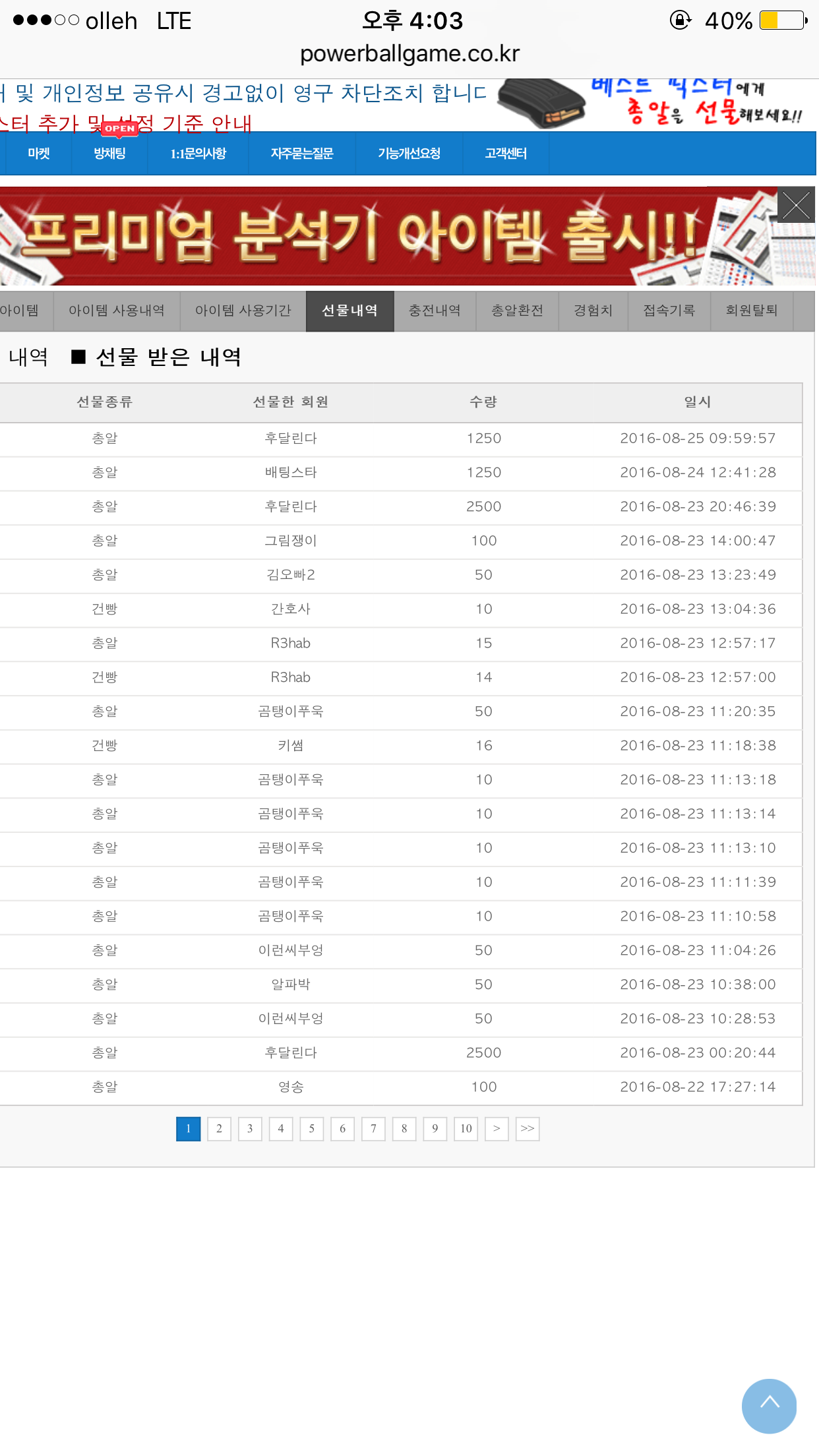Open the 자주묻는질문 menu
The width and height of the screenshot is (819, 1456).
click(x=302, y=153)
